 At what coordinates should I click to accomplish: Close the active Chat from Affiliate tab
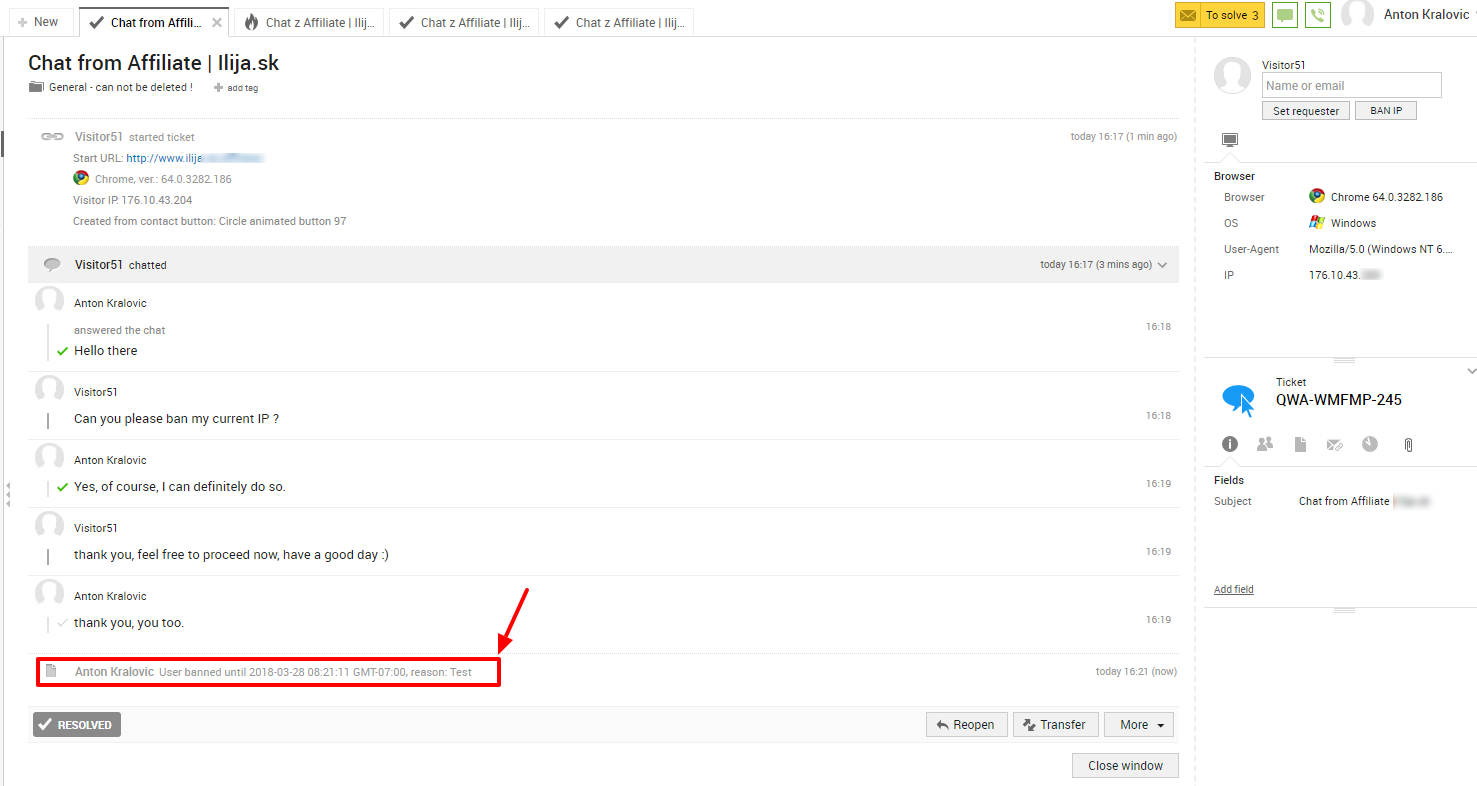pyautogui.click(x=217, y=22)
